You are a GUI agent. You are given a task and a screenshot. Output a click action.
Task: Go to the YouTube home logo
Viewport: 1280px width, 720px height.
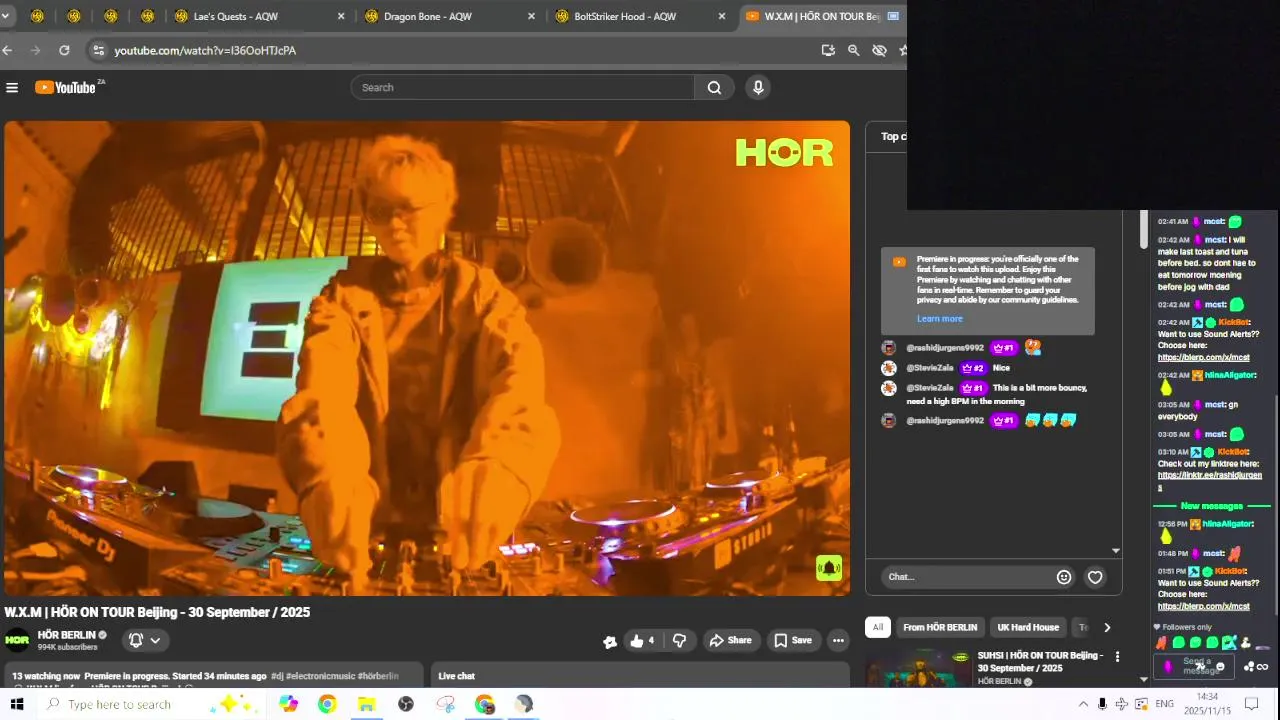(67, 88)
